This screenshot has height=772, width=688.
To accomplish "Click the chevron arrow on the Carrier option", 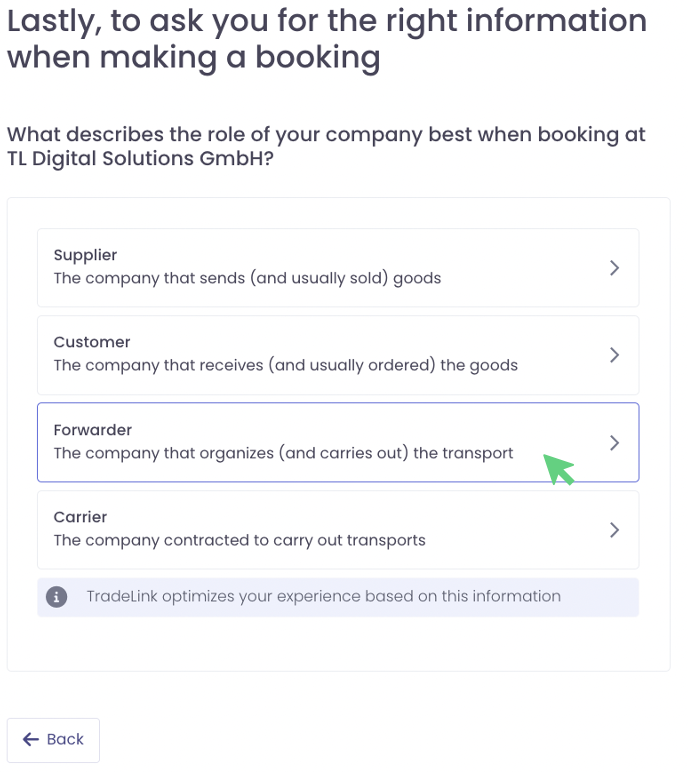I will 614,530.
